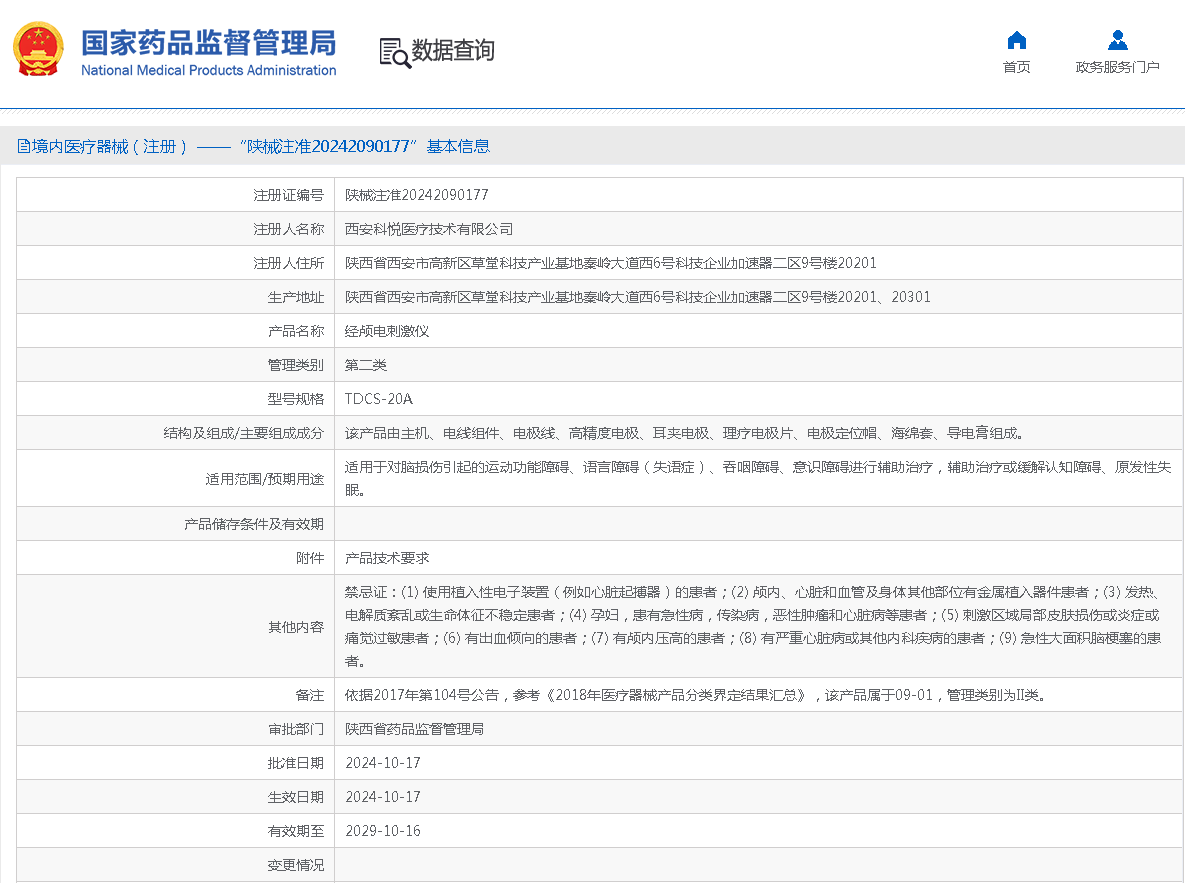Click the small document icon before 境内医疗器械

click(x=23, y=147)
